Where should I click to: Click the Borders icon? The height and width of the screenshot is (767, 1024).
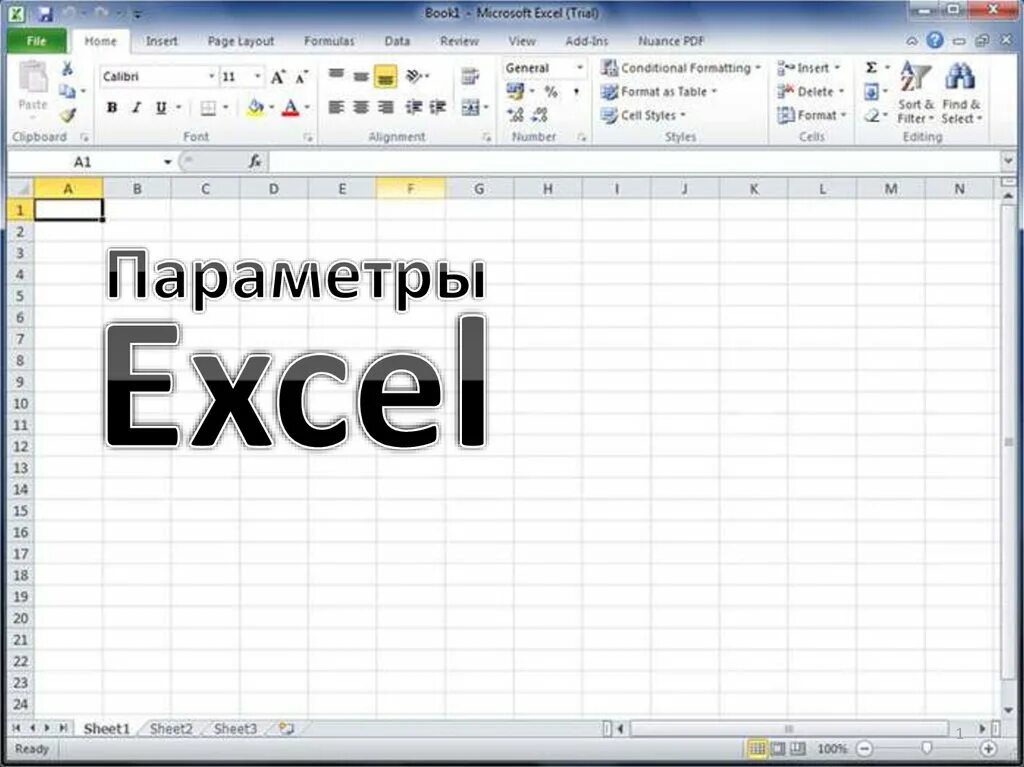click(208, 107)
